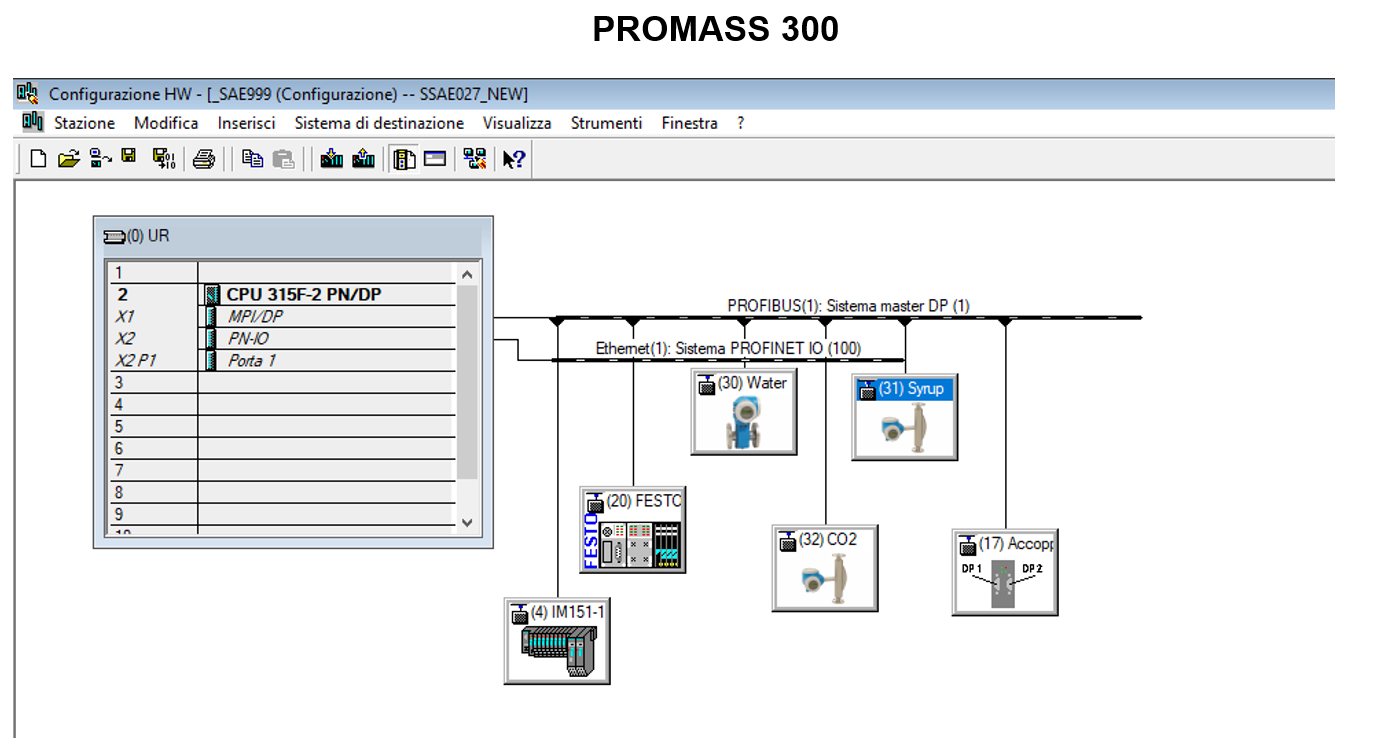Select the (31) Syrup Promass device
The width and height of the screenshot is (1383, 738).
click(904, 417)
